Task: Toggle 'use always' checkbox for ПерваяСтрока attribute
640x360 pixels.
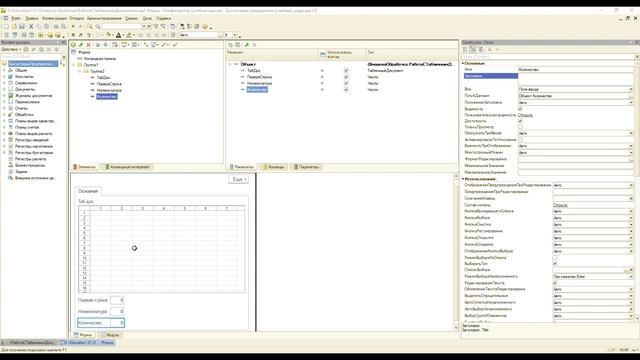Action: click(346, 77)
